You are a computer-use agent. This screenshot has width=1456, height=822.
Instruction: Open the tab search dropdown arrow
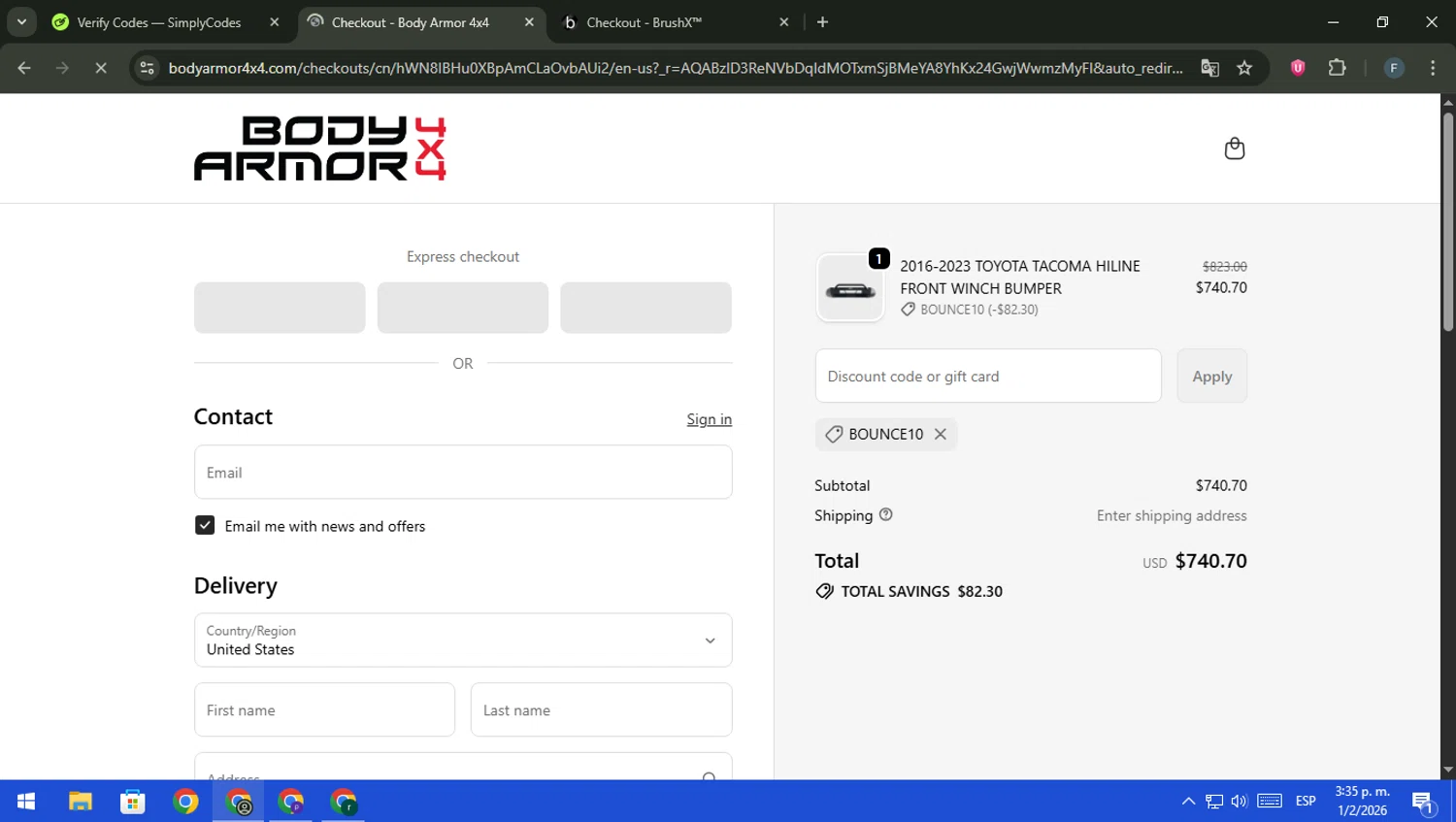point(21,21)
